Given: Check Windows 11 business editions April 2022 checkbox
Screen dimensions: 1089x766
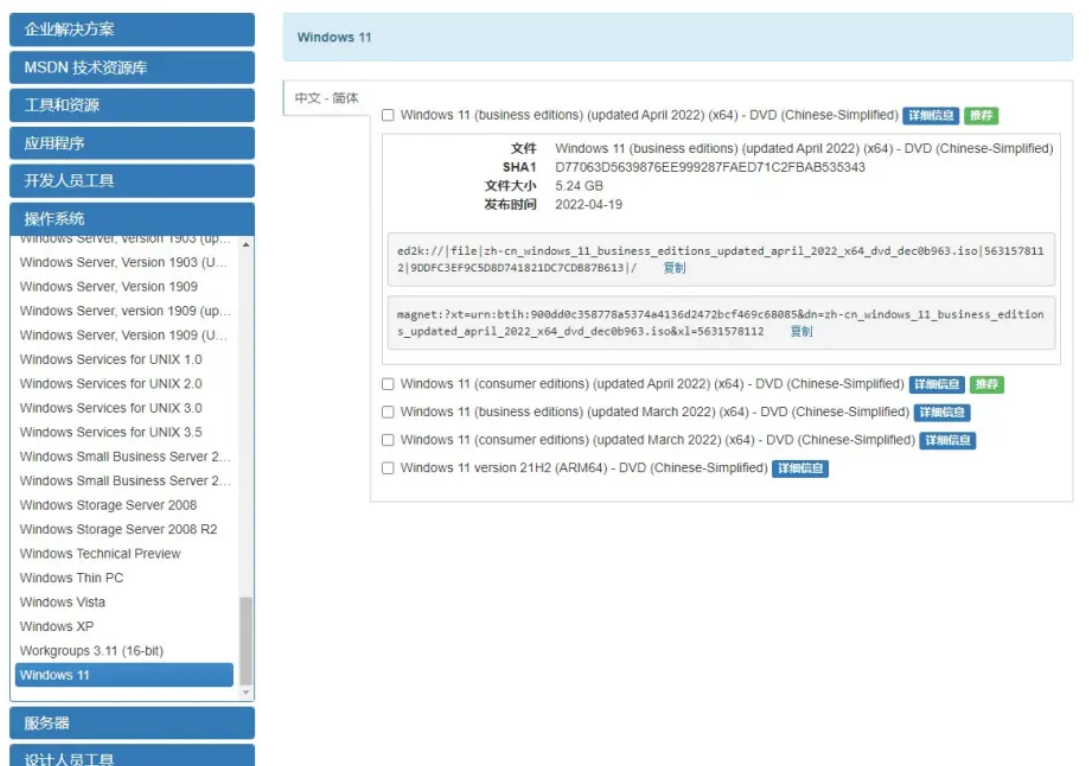Looking at the screenshot, I should (388, 115).
